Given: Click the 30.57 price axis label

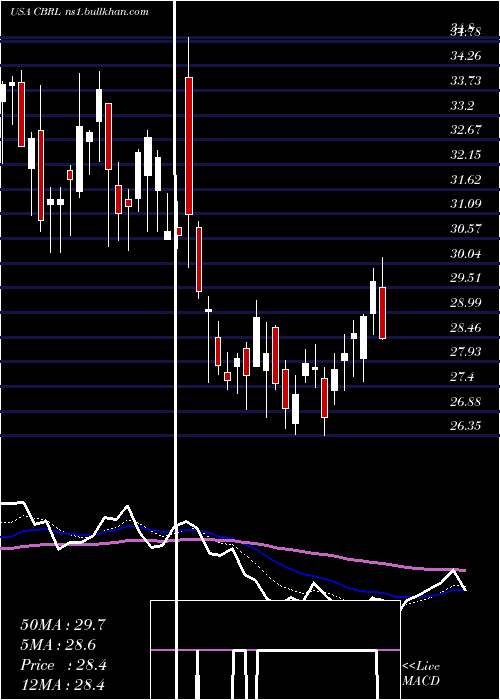Looking at the screenshot, I should (465, 229).
